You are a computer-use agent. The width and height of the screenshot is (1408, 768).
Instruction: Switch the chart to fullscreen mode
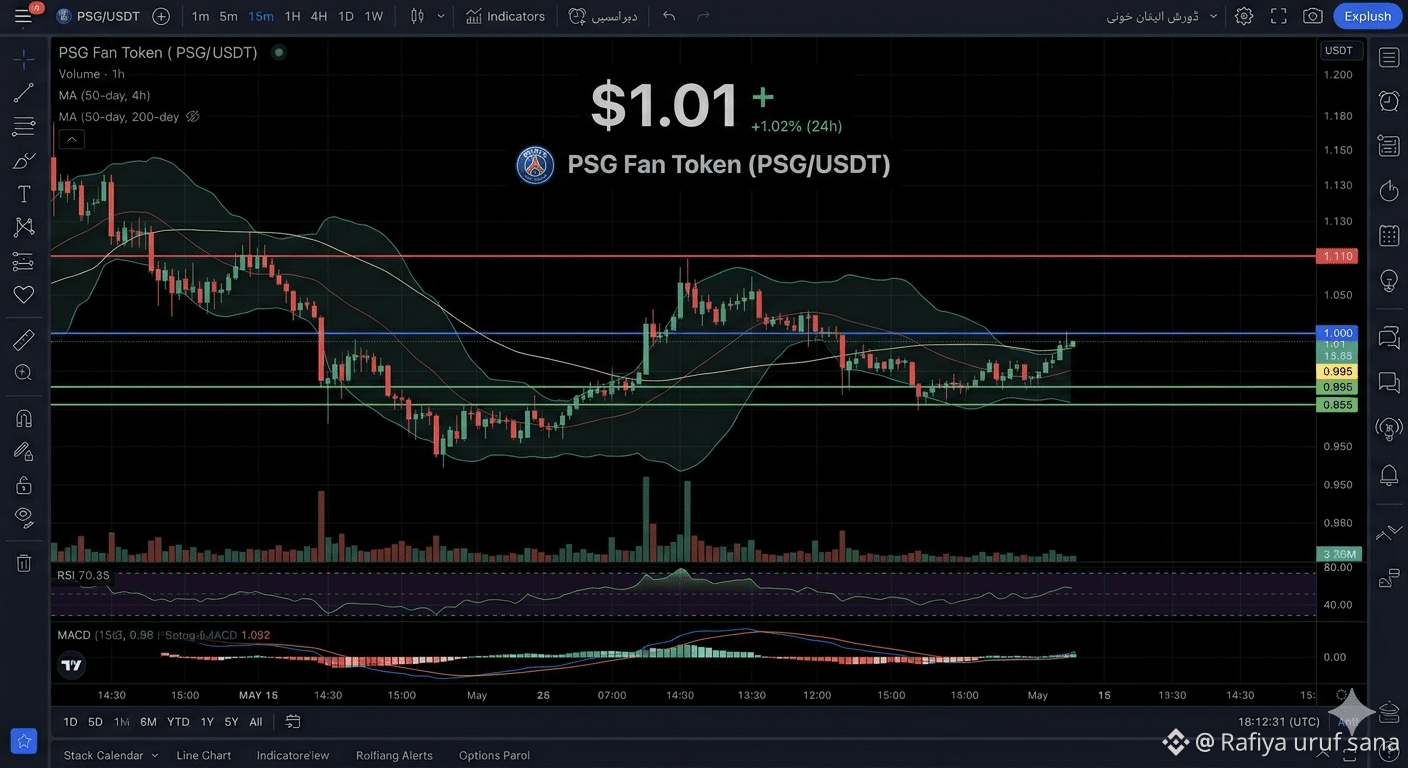[x=1279, y=16]
